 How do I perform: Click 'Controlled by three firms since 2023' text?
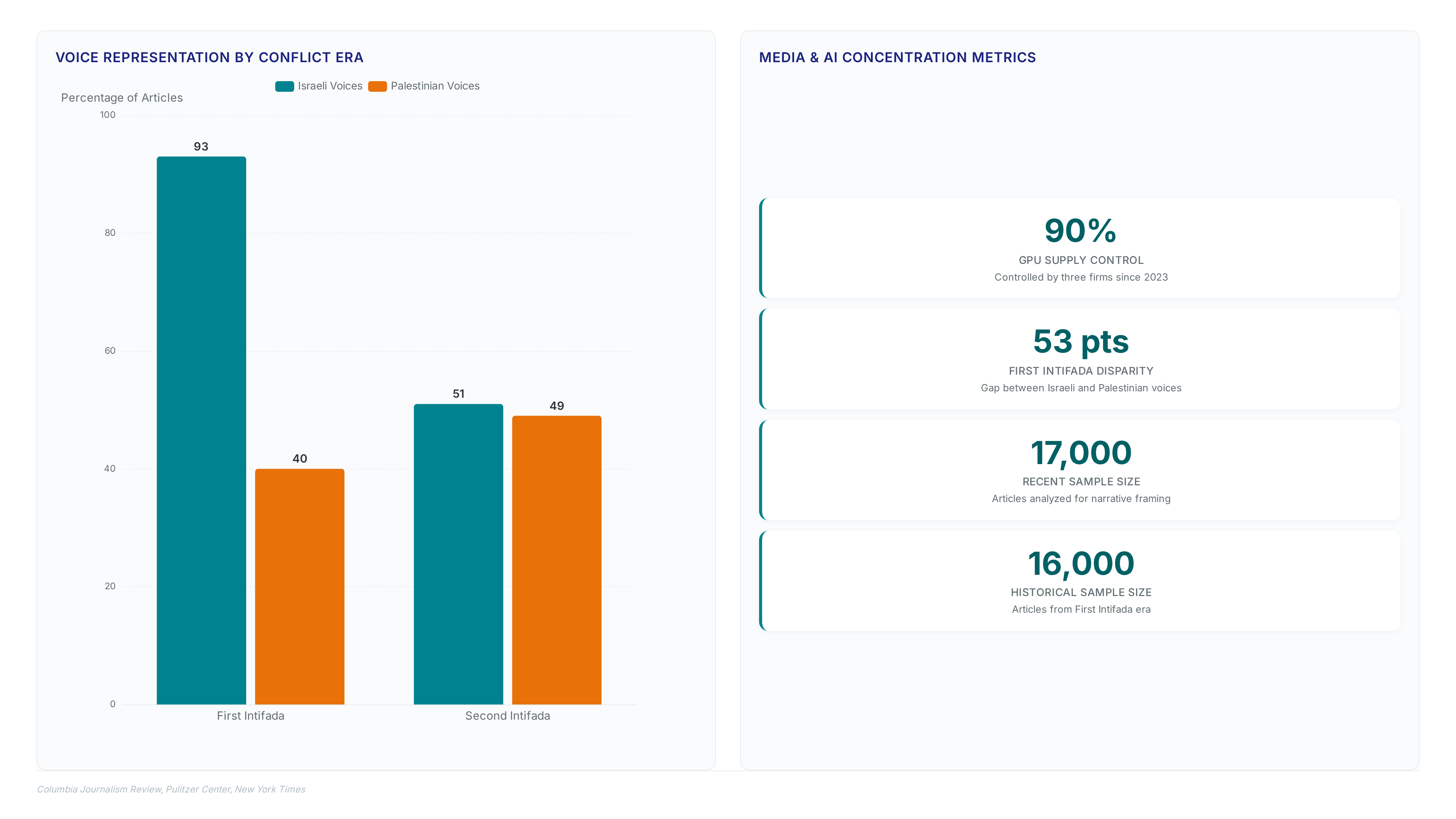tap(1081, 277)
